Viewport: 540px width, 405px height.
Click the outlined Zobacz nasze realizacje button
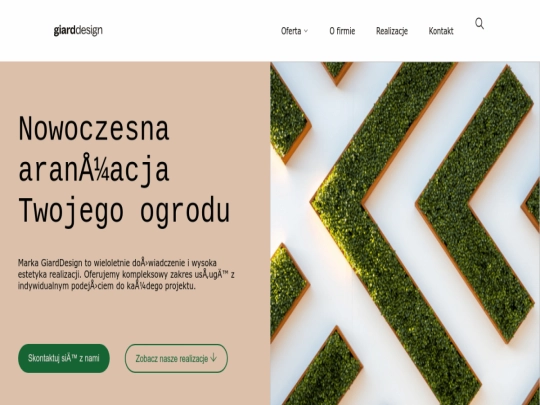click(176, 358)
